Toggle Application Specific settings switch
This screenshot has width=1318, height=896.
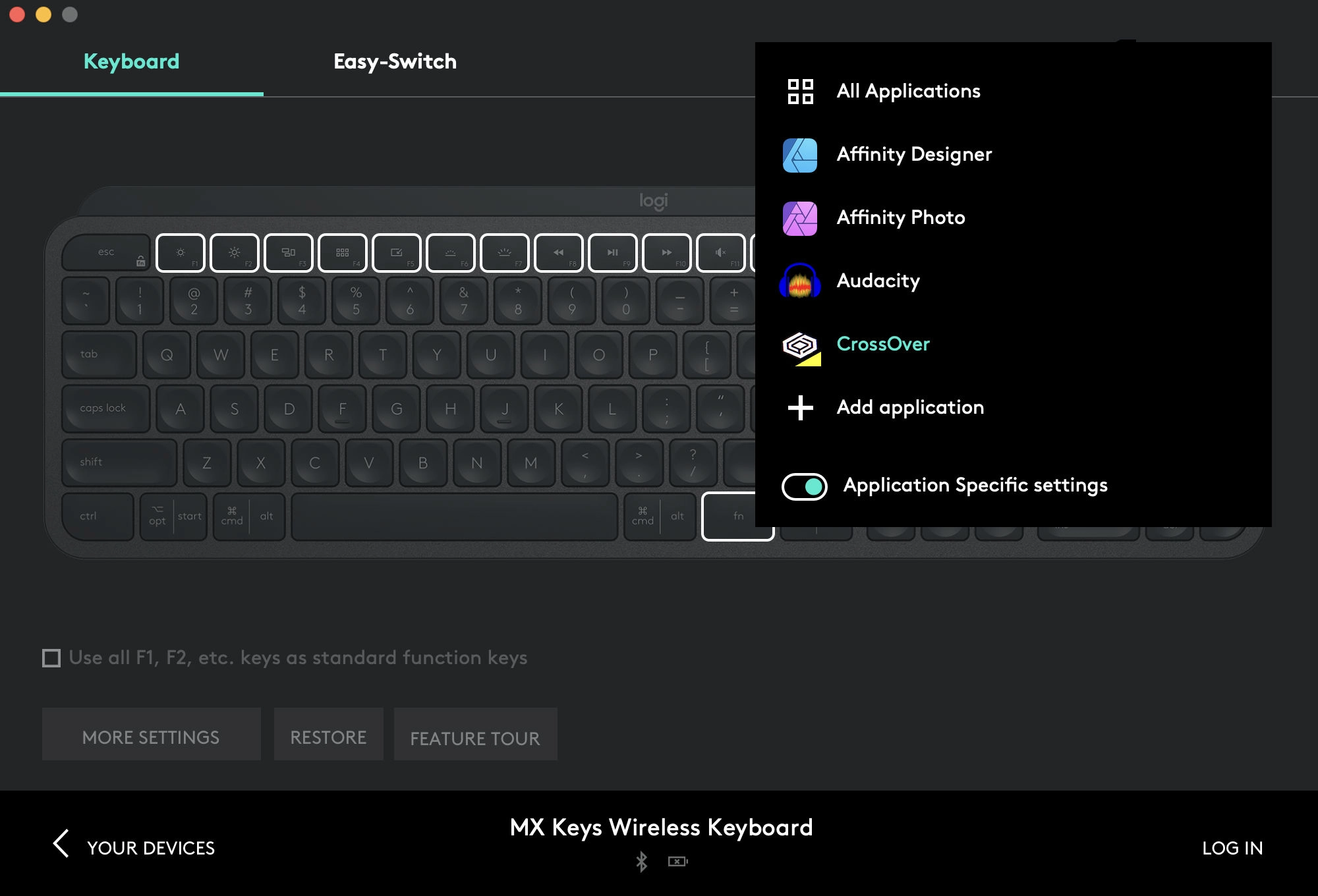pyautogui.click(x=805, y=487)
